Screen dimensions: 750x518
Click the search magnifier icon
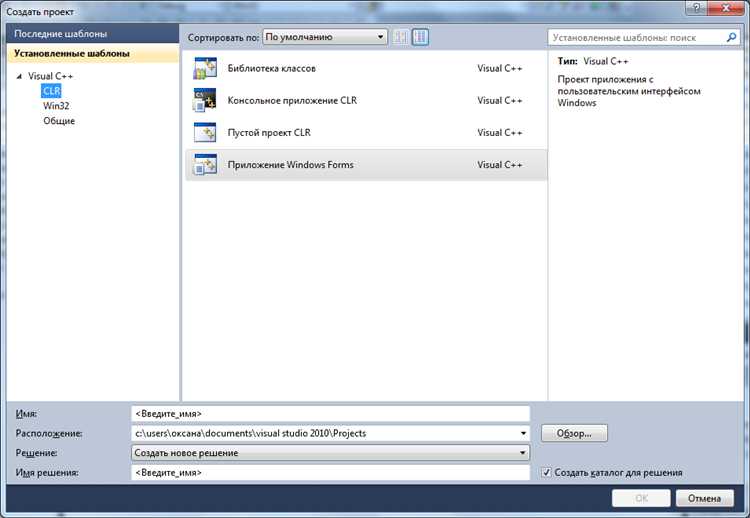731,37
